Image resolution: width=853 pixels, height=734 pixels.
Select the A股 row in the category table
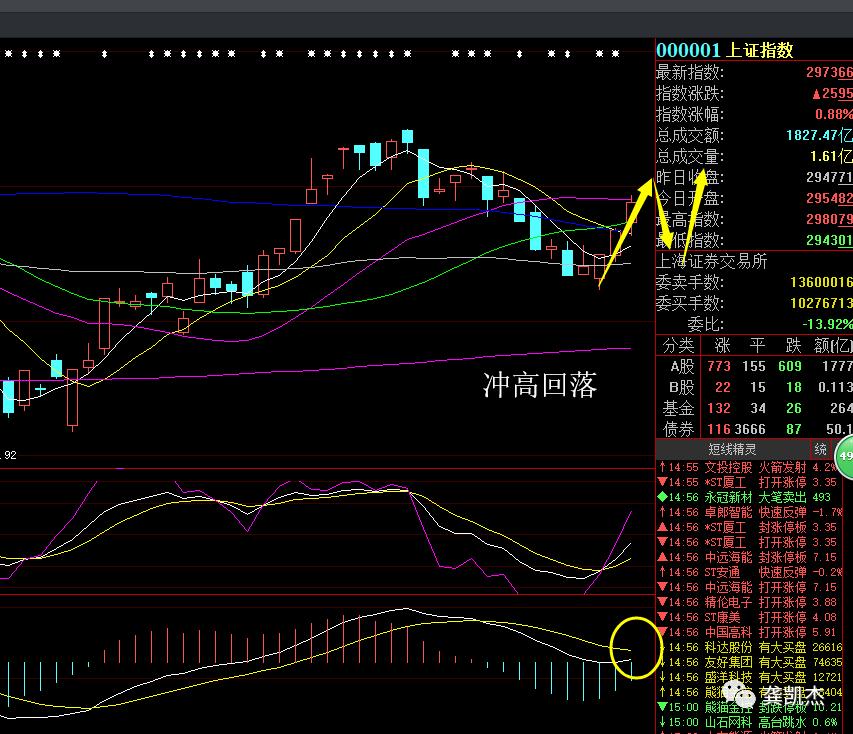pos(677,365)
